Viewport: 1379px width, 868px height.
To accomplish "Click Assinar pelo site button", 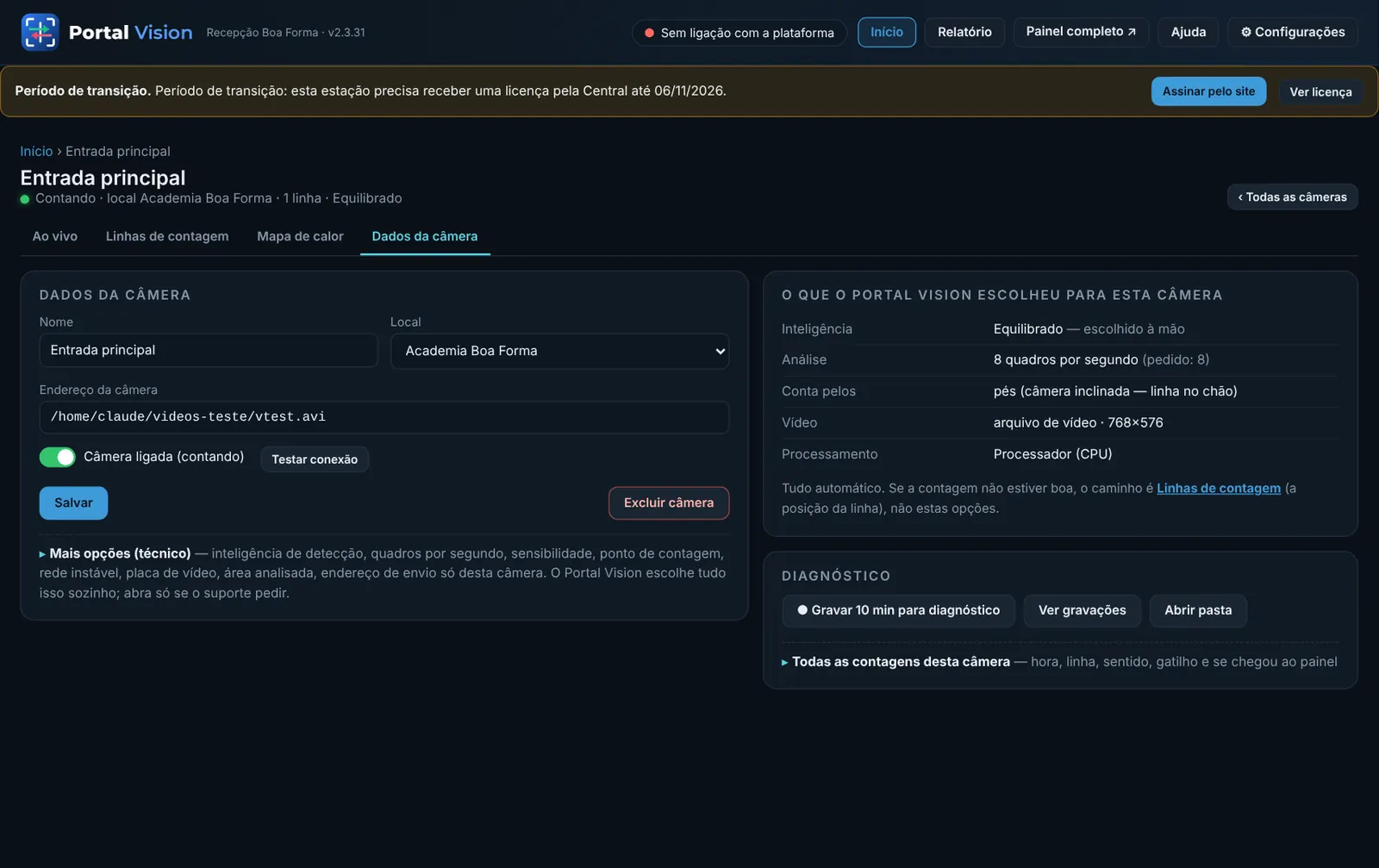I will coord(1208,91).
